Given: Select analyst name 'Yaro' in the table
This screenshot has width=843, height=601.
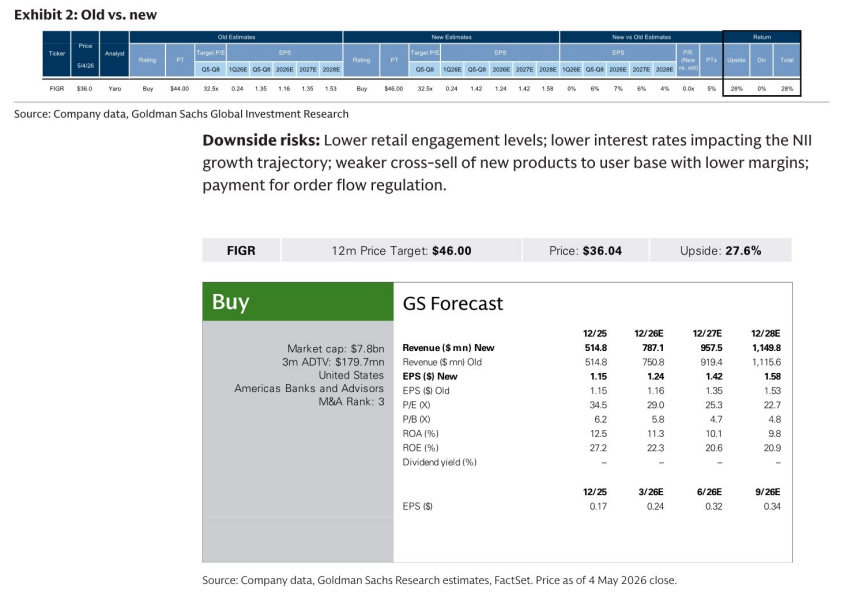Looking at the screenshot, I should point(115,89).
